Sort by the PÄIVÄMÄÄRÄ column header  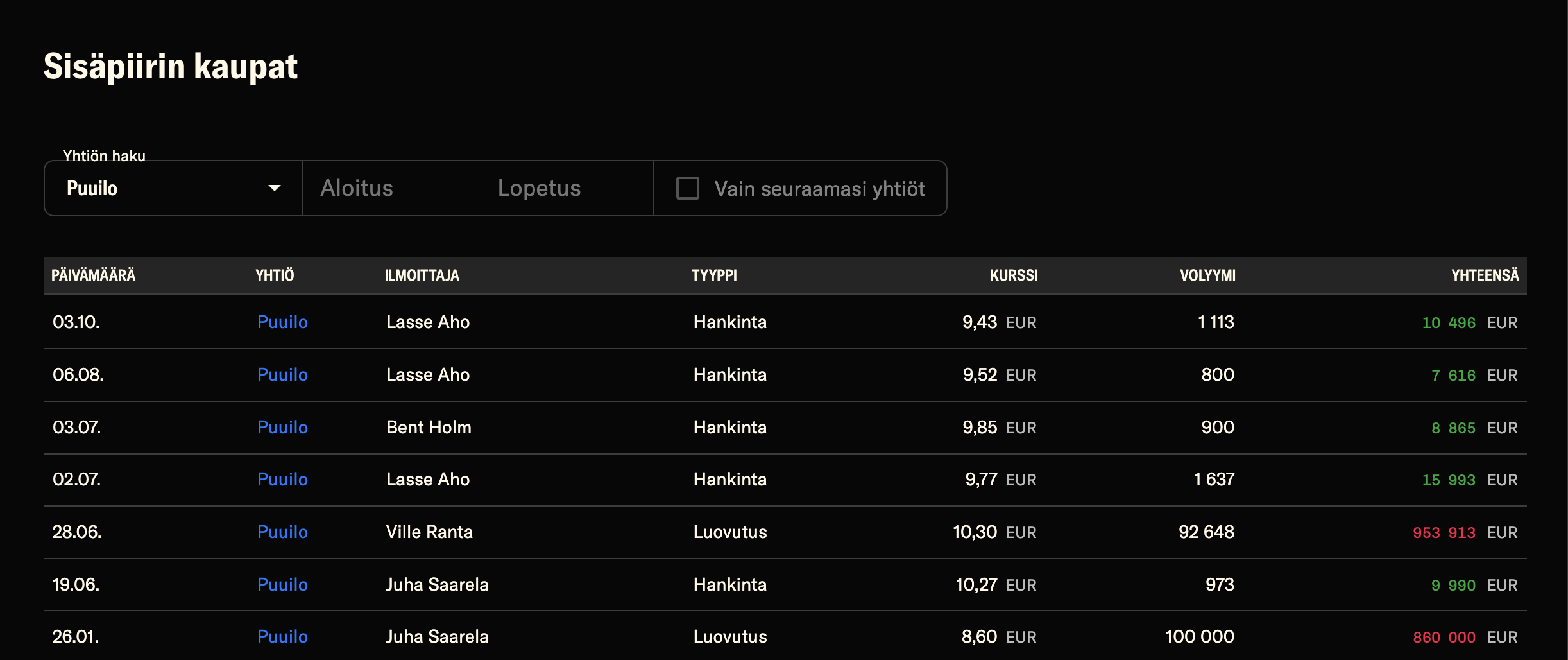94,275
